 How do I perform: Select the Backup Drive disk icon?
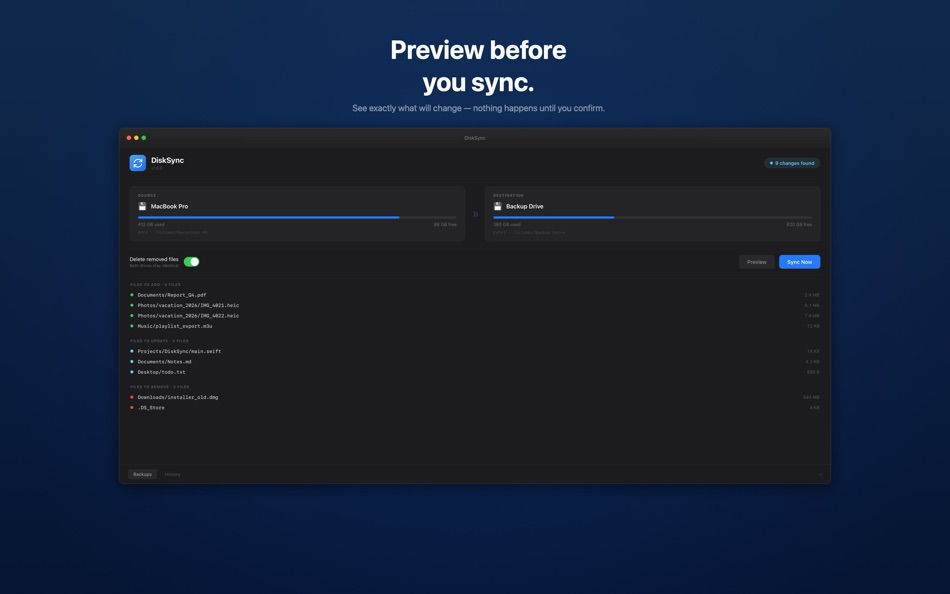pos(496,205)
